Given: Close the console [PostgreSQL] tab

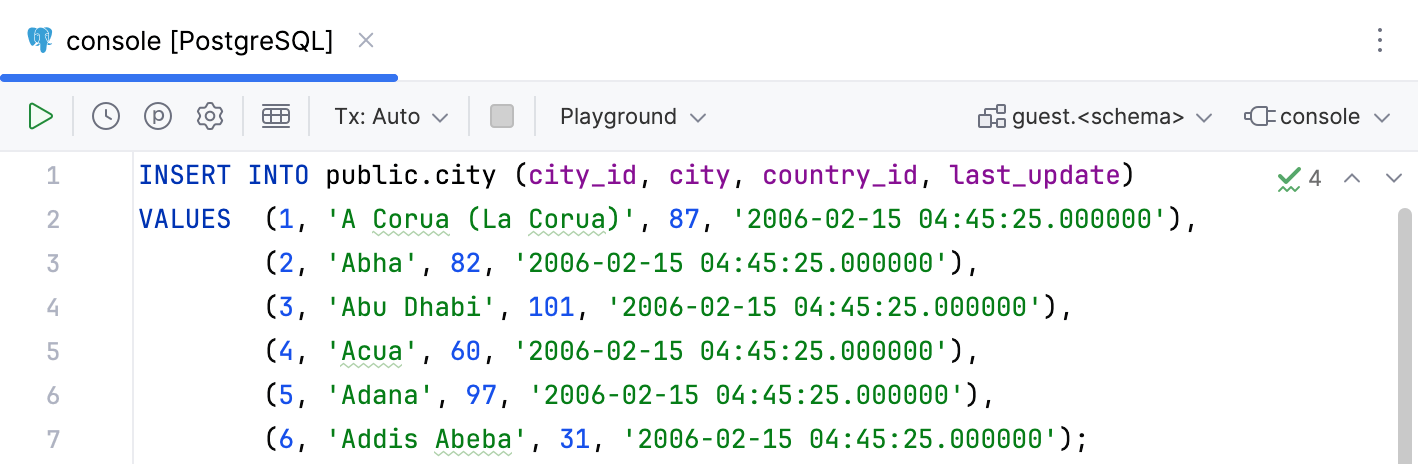Looking at the screenshot, I should (x=366, y=40).
